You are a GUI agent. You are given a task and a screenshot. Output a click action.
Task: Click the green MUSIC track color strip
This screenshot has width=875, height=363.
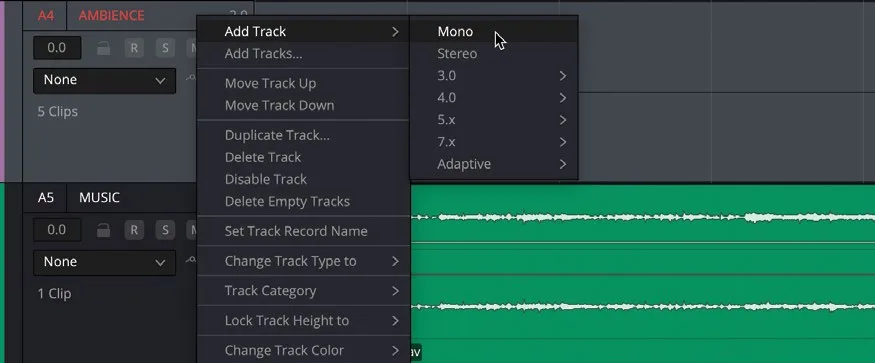(2, 273)
